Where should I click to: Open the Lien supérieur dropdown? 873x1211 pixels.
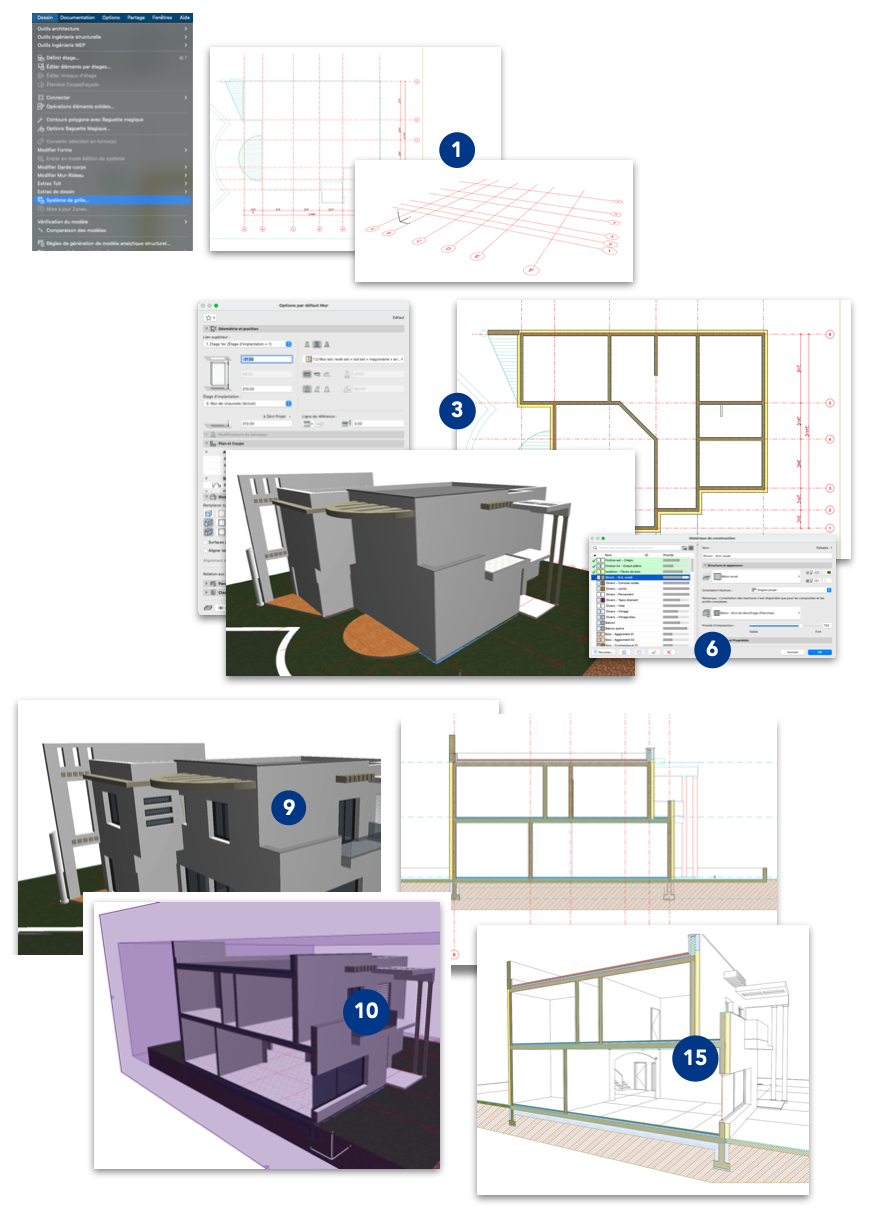point(288,343)
